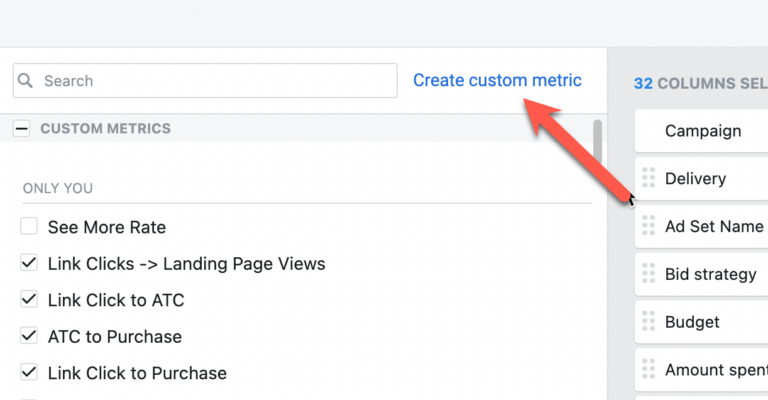Click the Ad Set Name column label
This screenshot has width=768, height=400.
tap(714, 227)
